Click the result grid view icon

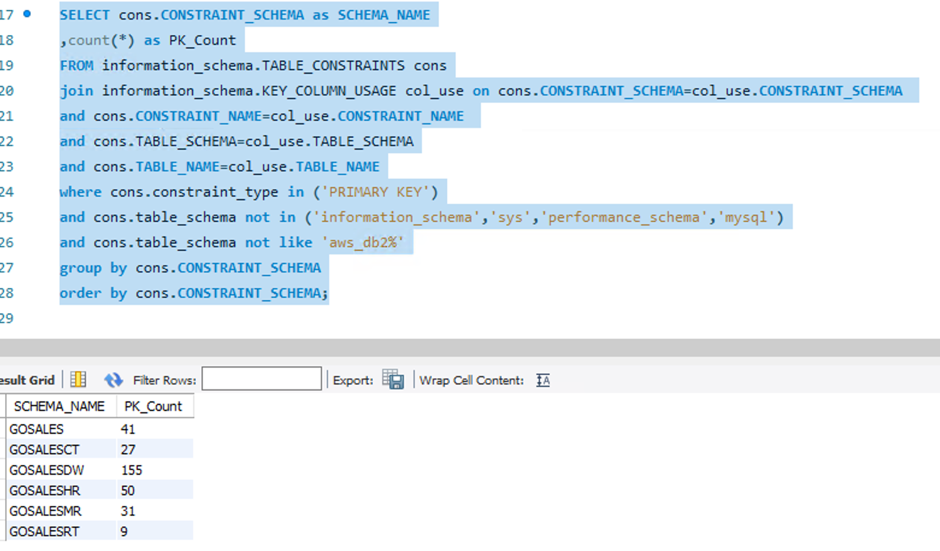pos(78,380)
